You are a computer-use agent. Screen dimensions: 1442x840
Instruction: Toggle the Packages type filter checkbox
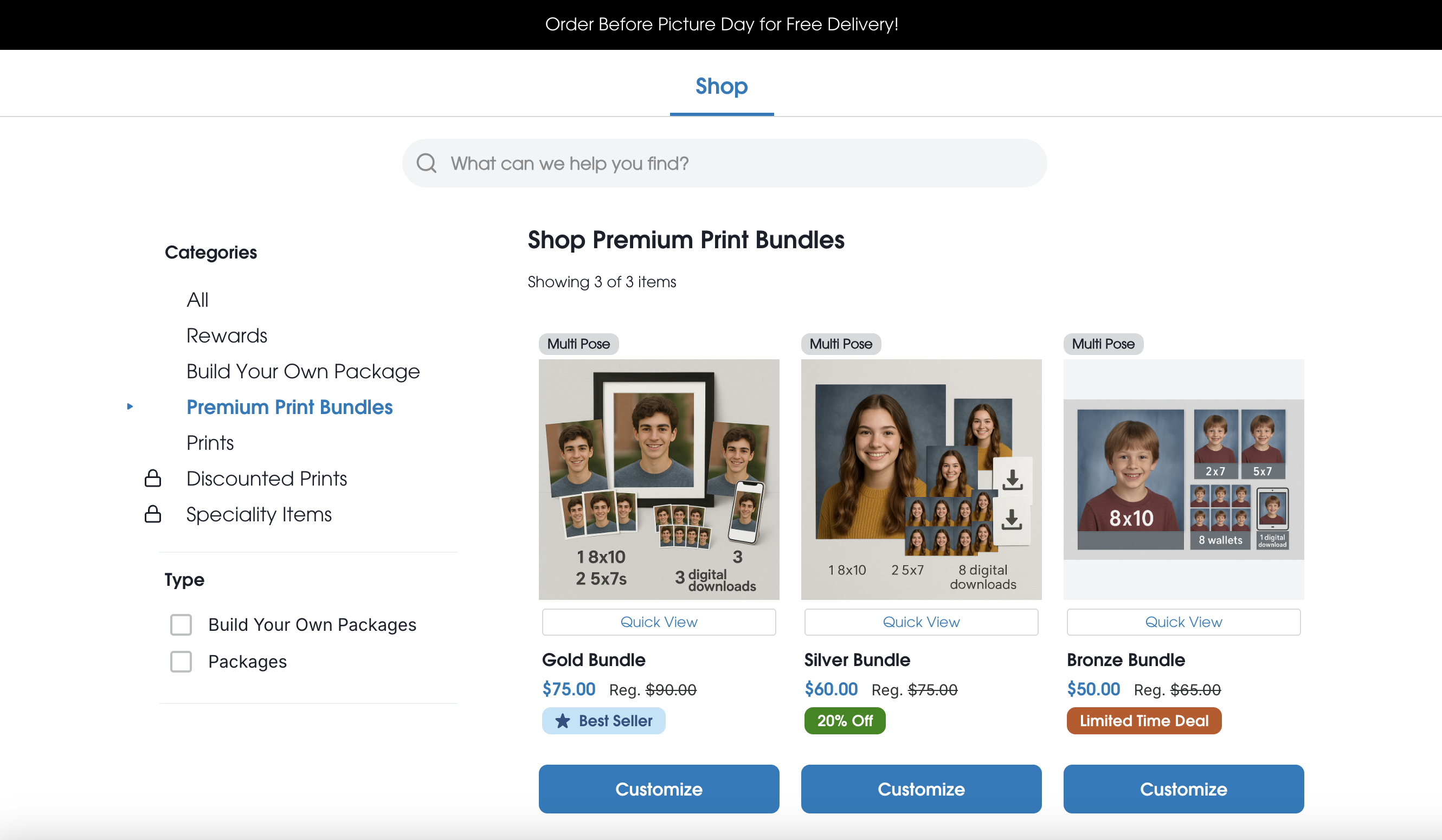[x=181, y=662]
